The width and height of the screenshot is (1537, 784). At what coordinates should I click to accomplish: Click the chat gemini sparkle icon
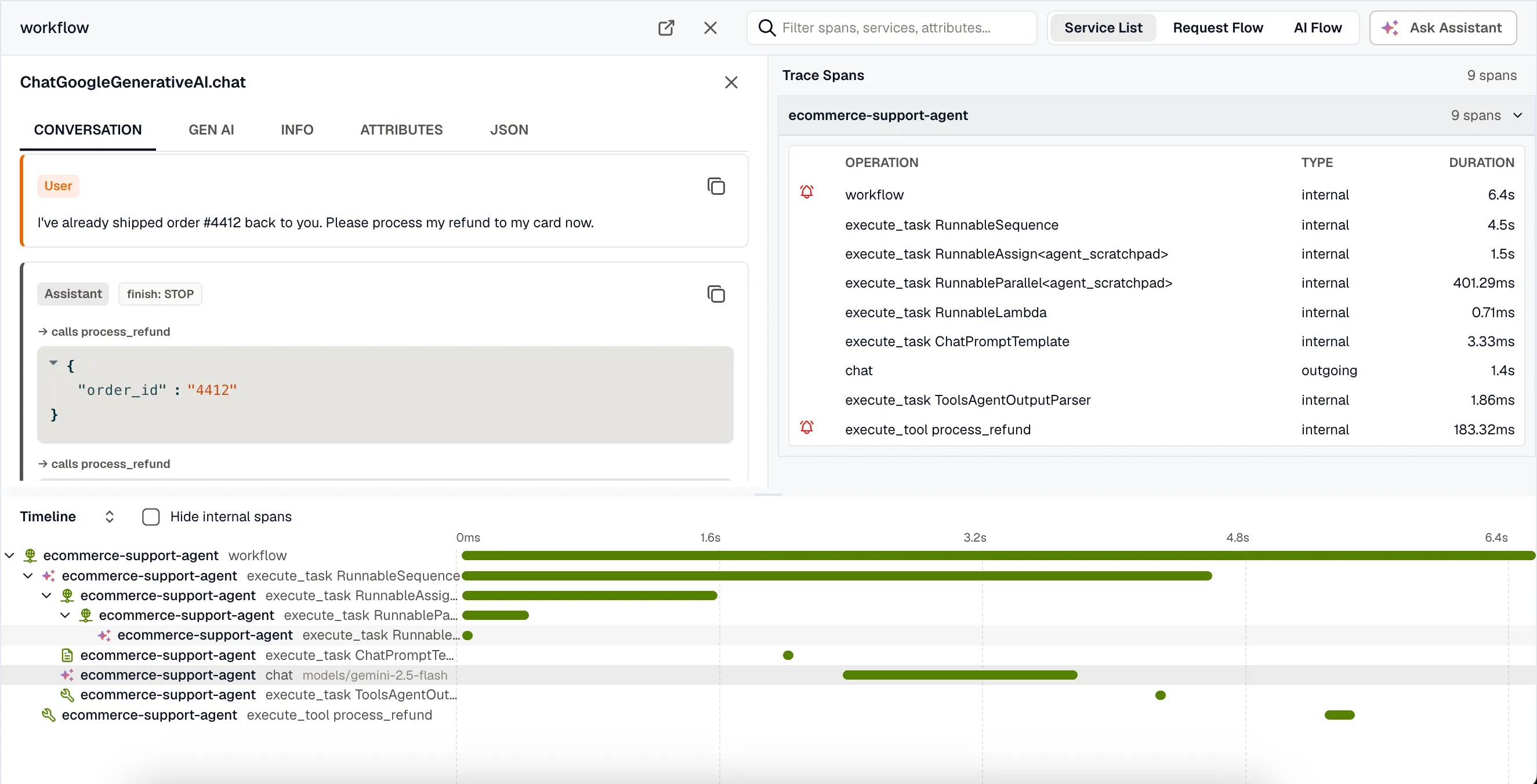point(67,675)
